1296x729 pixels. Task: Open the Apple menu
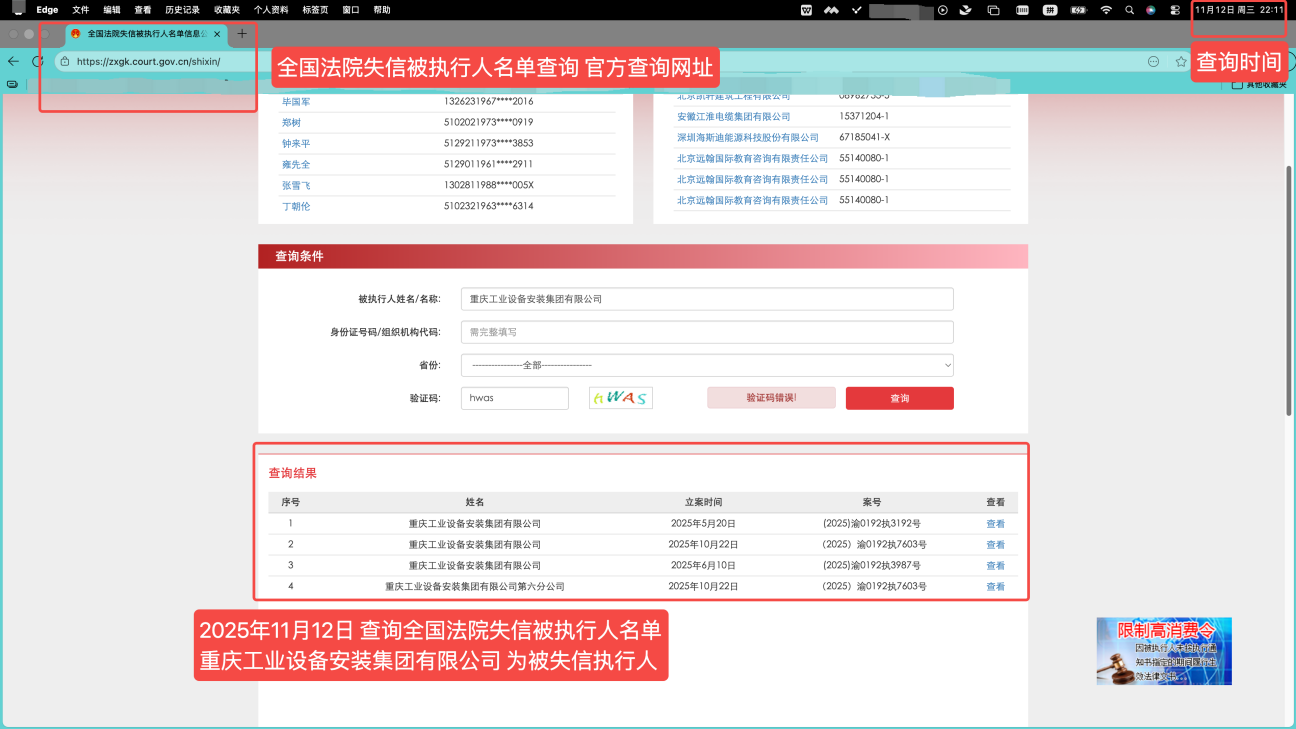coord(18,9)
